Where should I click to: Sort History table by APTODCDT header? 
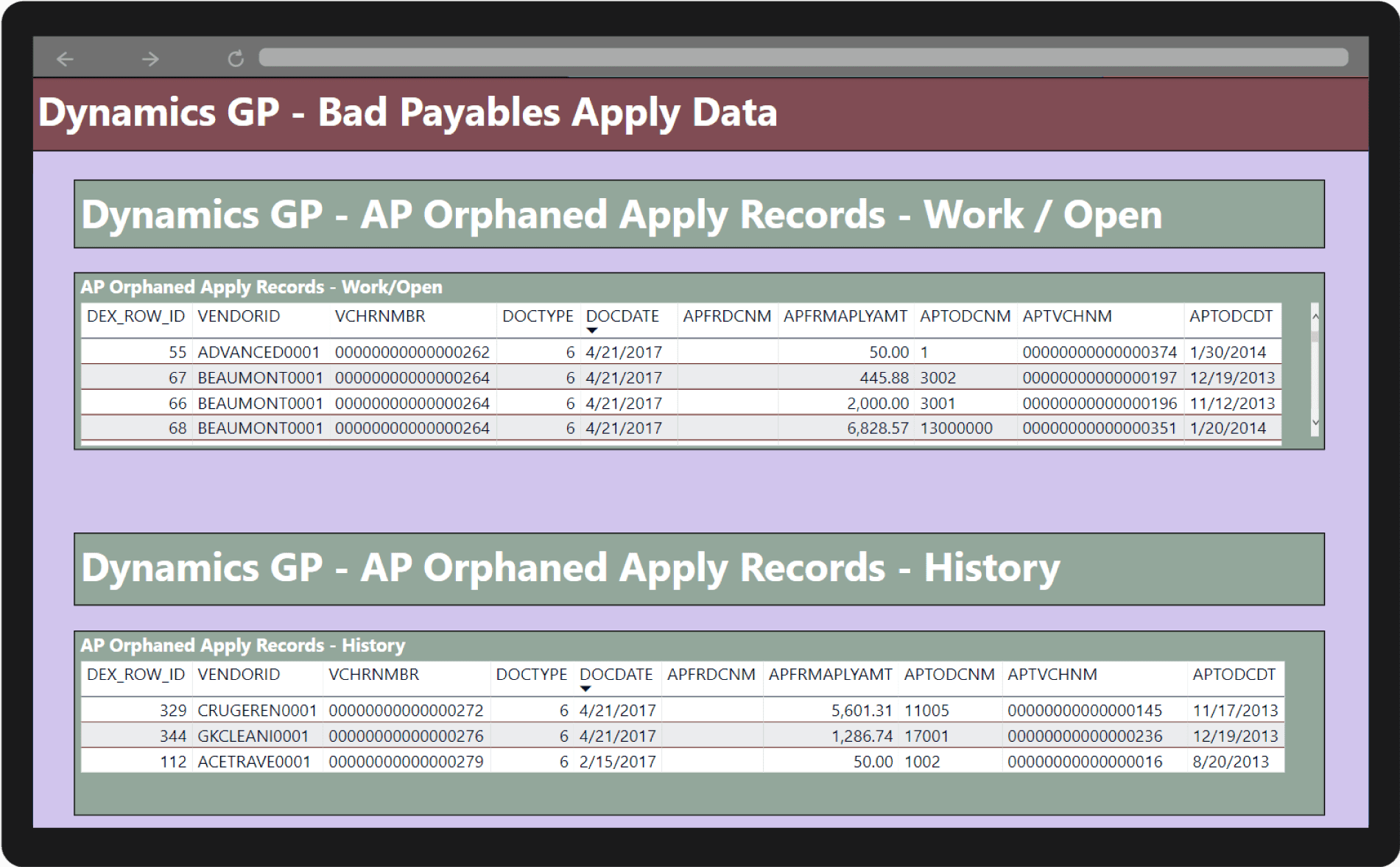[x=1234, y=674]
